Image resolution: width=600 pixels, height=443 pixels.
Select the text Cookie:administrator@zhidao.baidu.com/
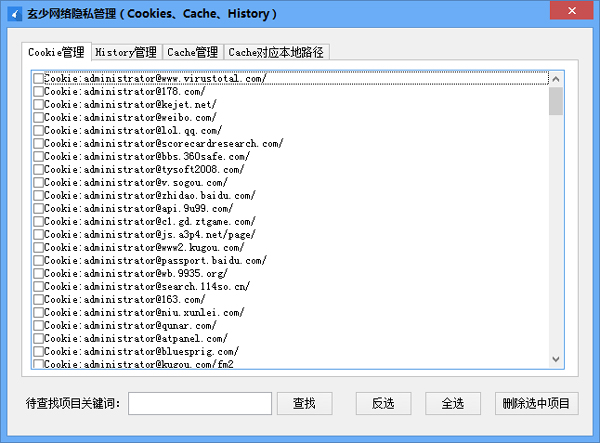pyautogui.click(x=150, y=195)
